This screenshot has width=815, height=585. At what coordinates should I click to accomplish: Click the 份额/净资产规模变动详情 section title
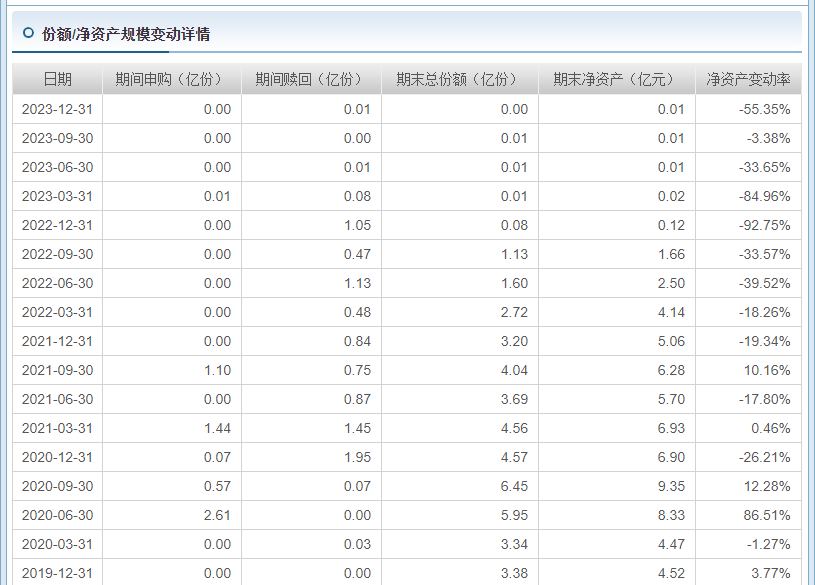[x=125, y=34]
